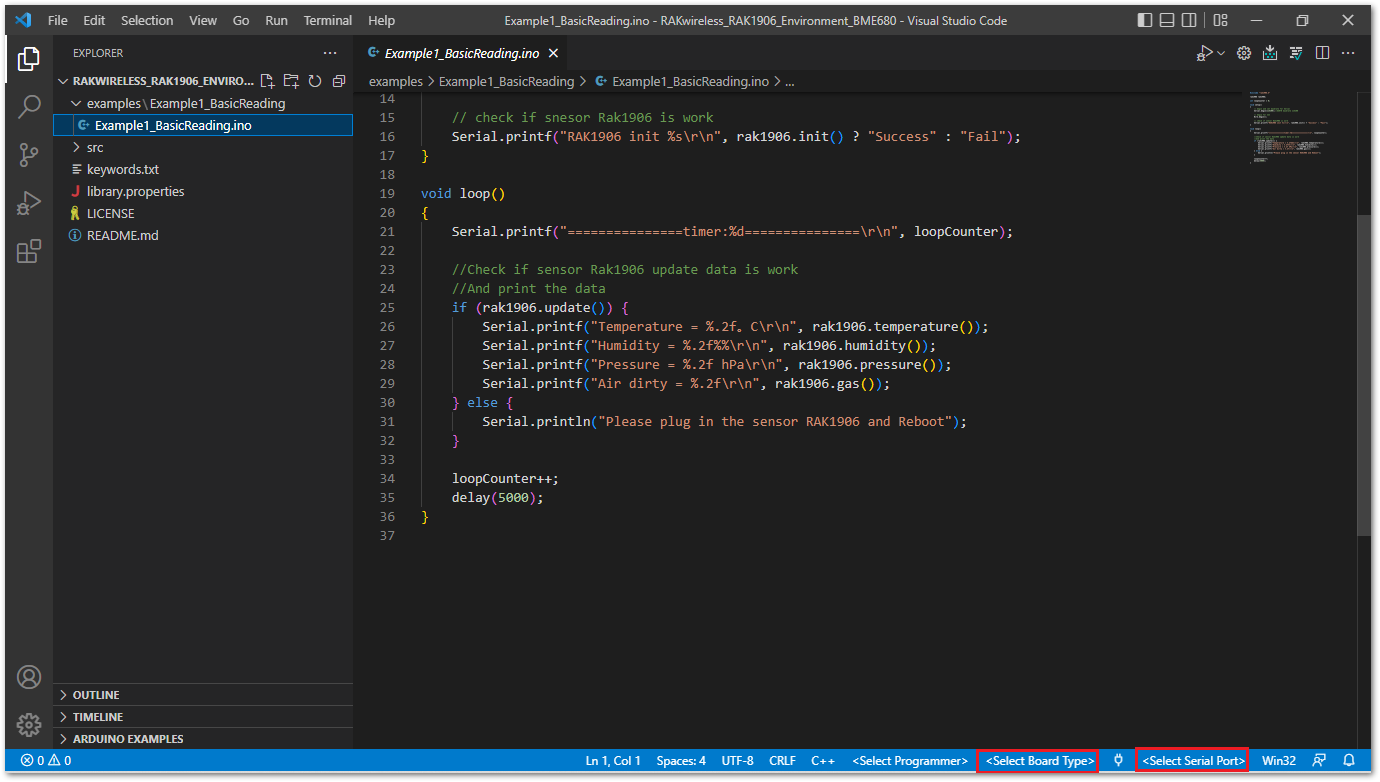Viewport: 1380px width, 782px height.
Task: Open the Edit menu
Action: point(94,20)
